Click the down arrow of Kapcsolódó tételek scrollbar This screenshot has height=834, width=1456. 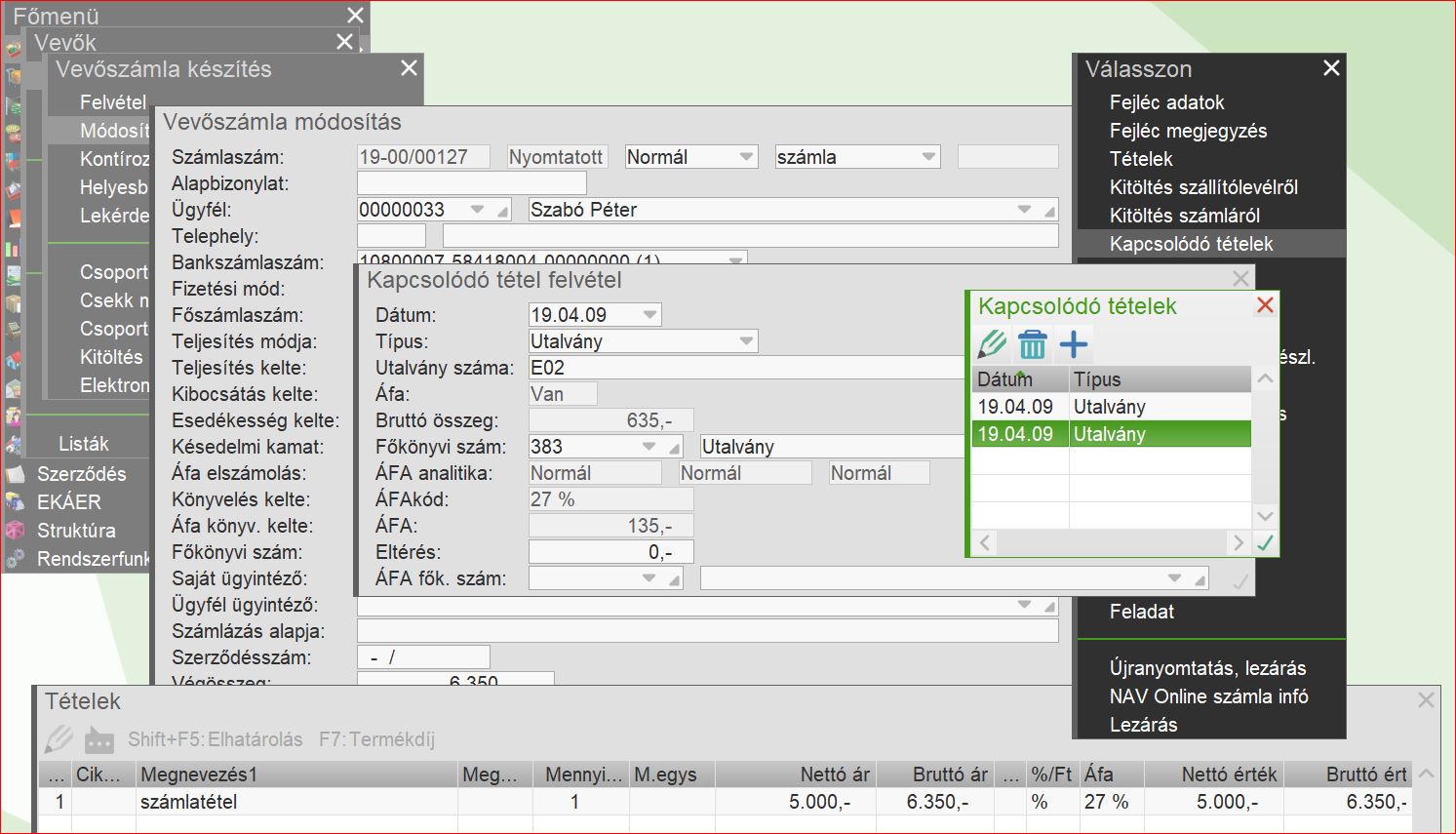click(1265, 515)
